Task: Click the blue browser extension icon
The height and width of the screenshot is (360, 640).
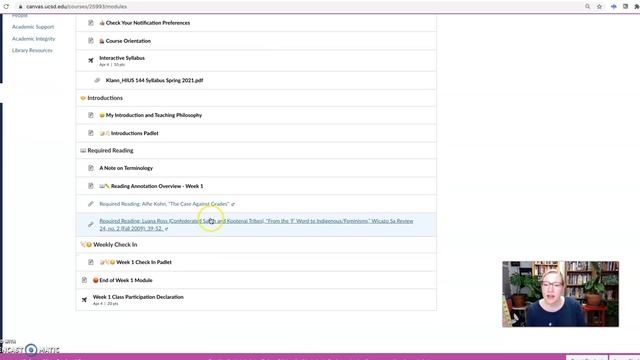Action: (613, 7)
